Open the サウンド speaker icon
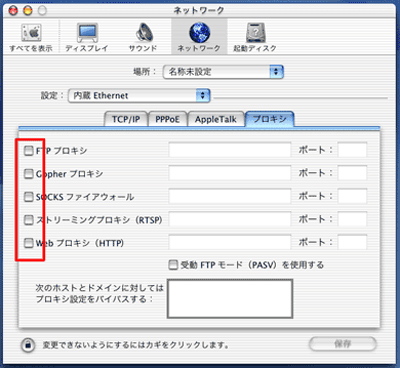Image resolution: width=400 pixels, height=368 pixels. tap(144, 32)
